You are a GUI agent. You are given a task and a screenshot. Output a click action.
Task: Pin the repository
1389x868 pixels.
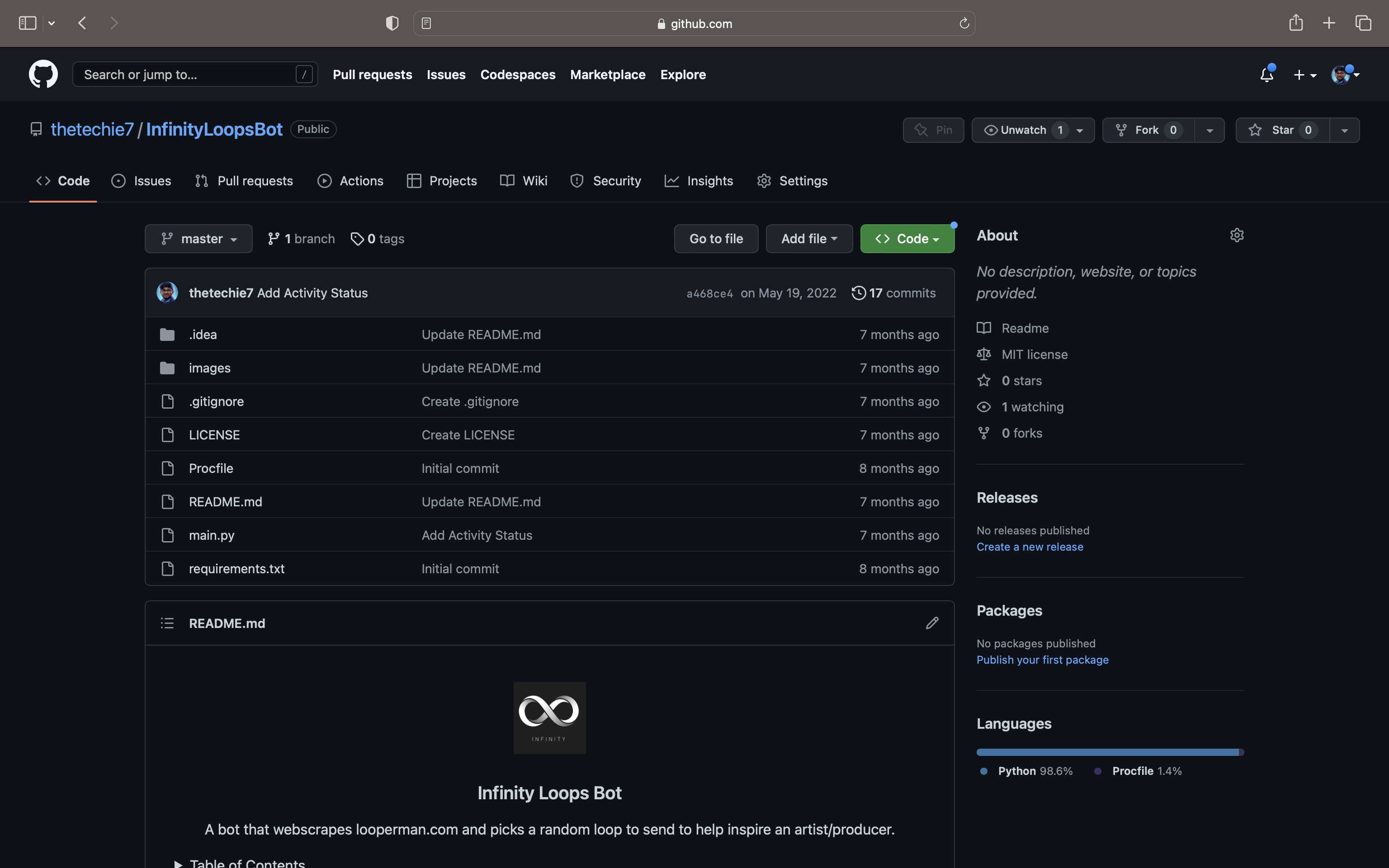pyautogui.click(x=933, y=130)
